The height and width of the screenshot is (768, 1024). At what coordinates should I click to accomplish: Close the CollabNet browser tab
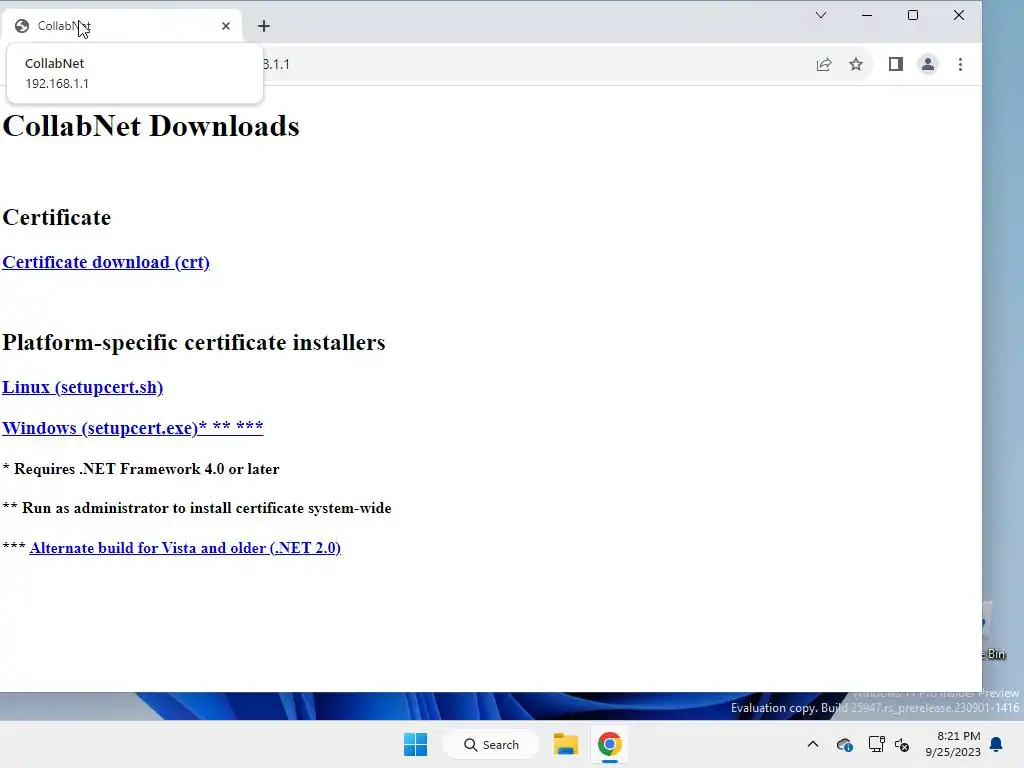tap(226, 26)
